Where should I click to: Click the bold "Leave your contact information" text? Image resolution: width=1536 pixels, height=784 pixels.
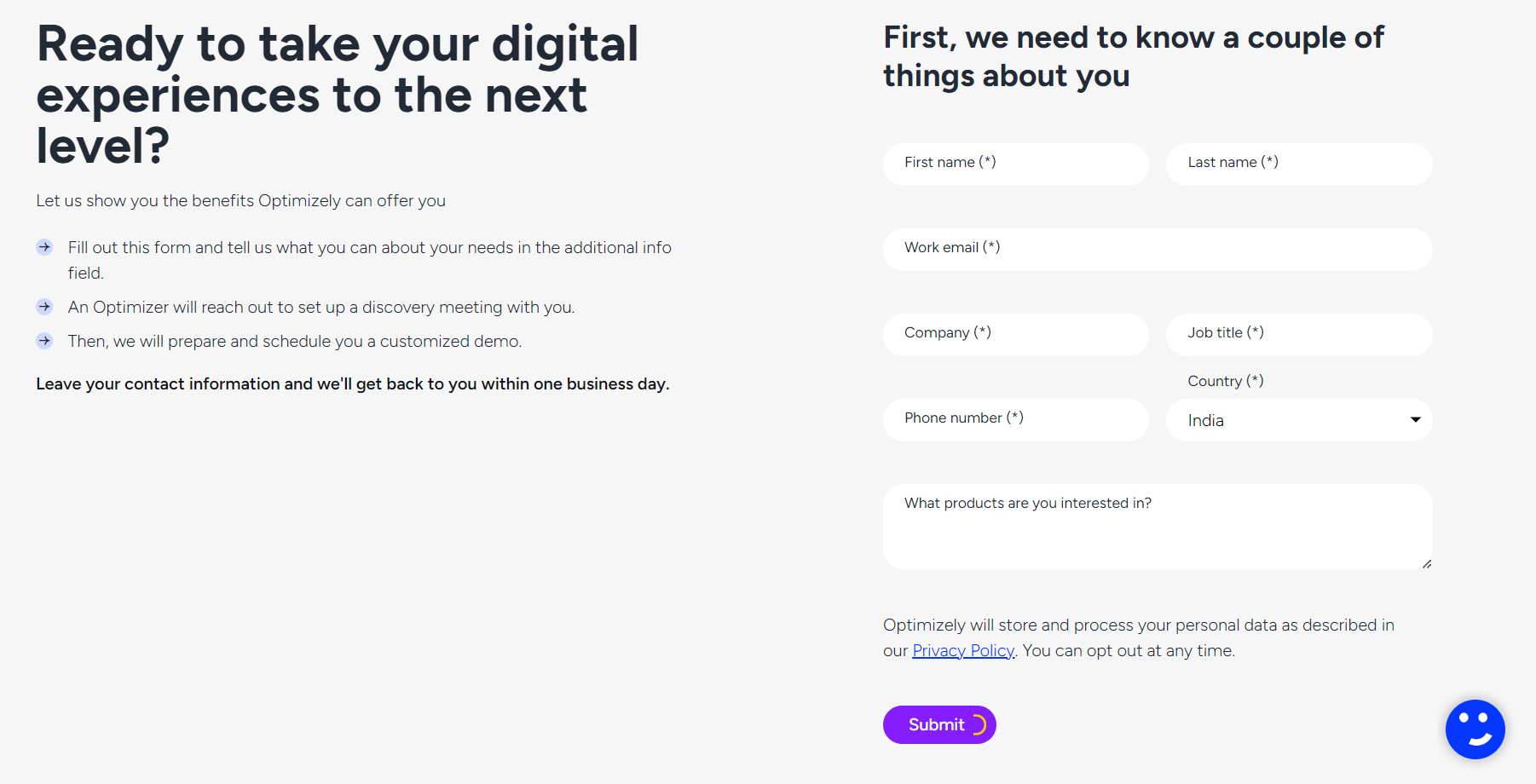(x=352, y=384)
